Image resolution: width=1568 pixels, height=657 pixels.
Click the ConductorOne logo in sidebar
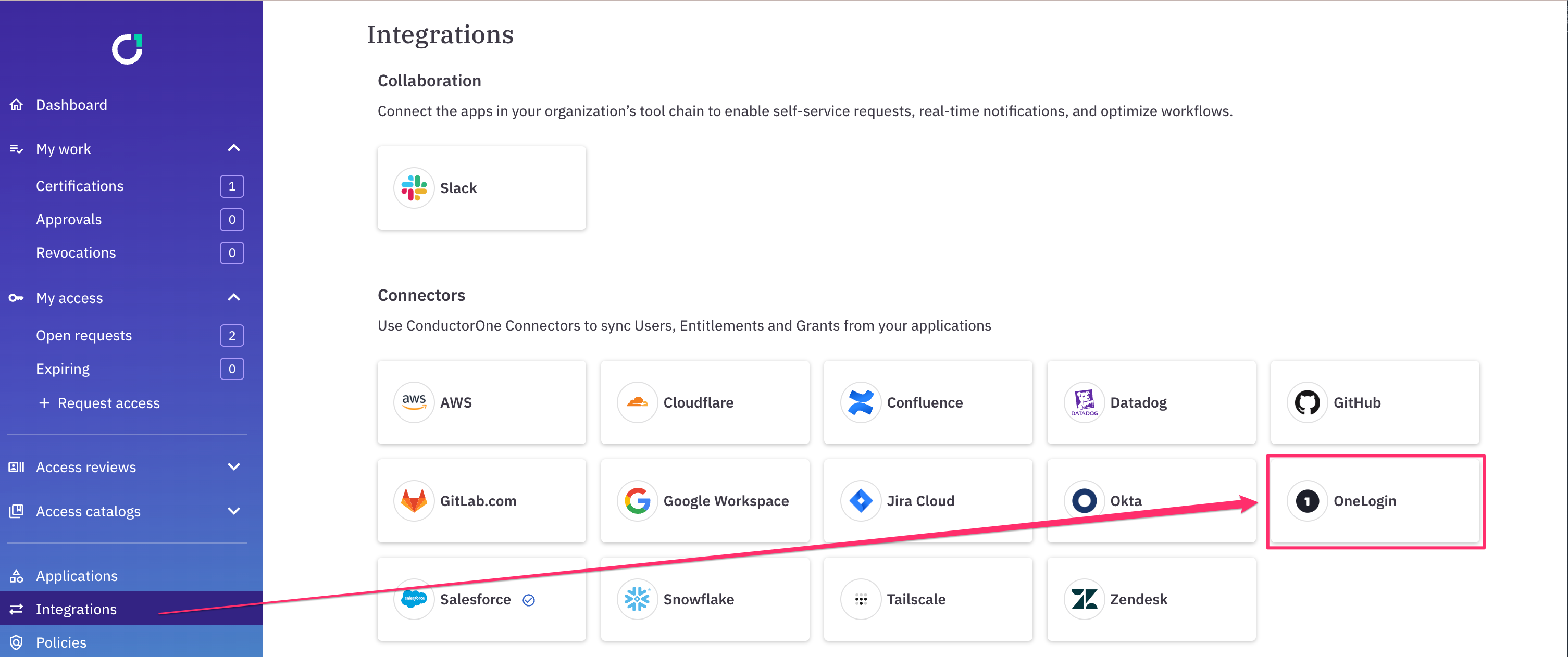click(127, 49)
